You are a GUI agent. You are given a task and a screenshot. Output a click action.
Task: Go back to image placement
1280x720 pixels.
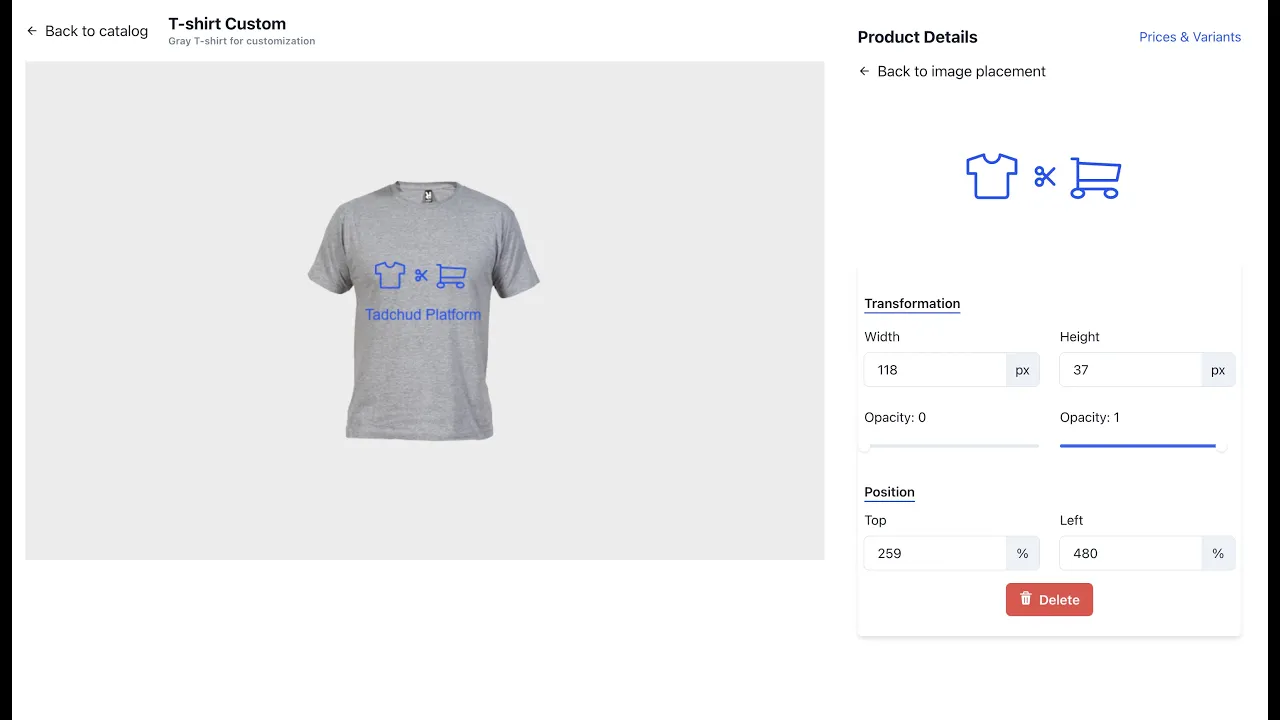tap(961, 71)
